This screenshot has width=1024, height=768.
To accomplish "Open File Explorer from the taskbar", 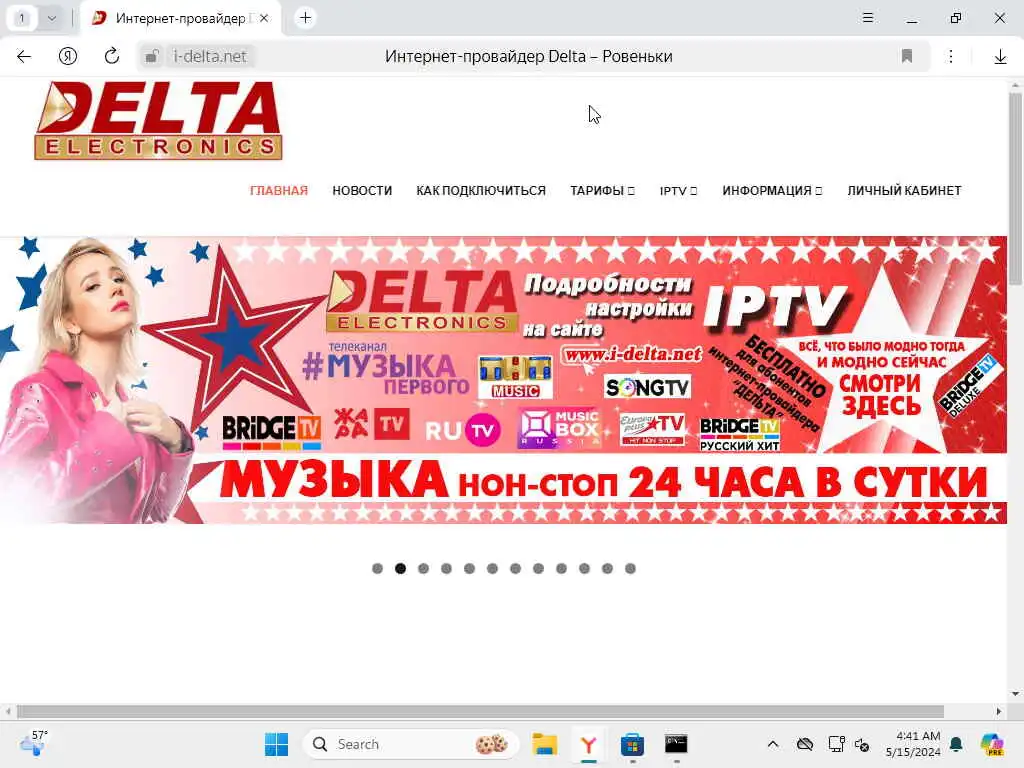I will [544, 744].
